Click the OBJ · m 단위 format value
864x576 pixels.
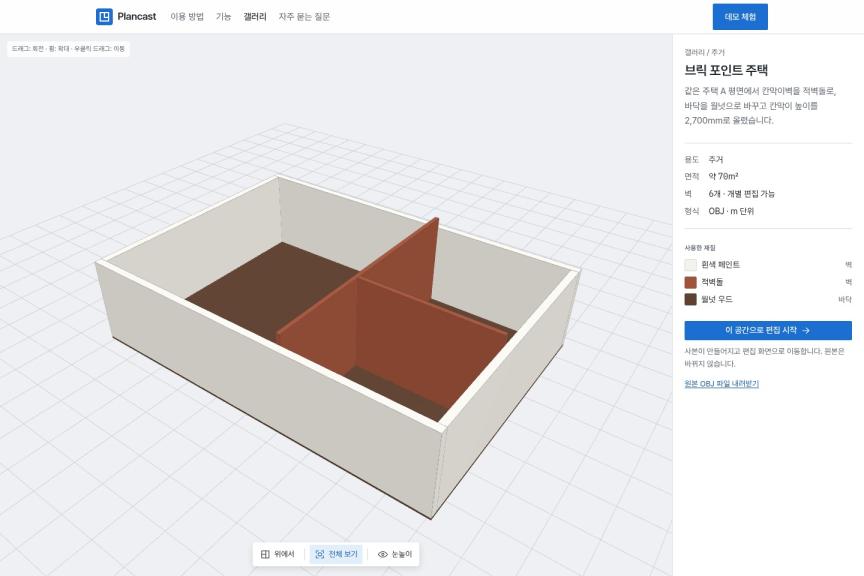pyautogui.click(x=731, y=211)
